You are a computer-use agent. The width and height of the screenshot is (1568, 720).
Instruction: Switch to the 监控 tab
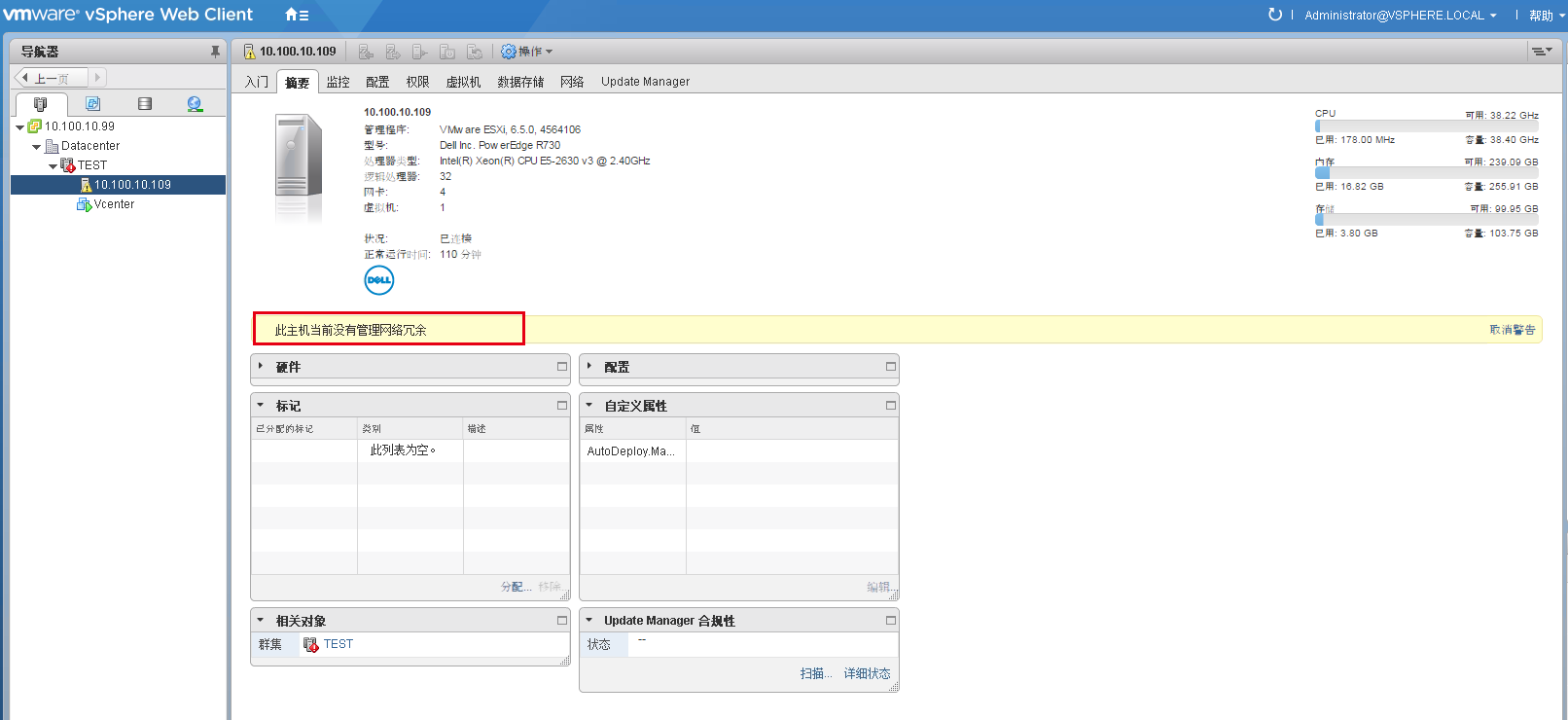(x=339, y=82)
